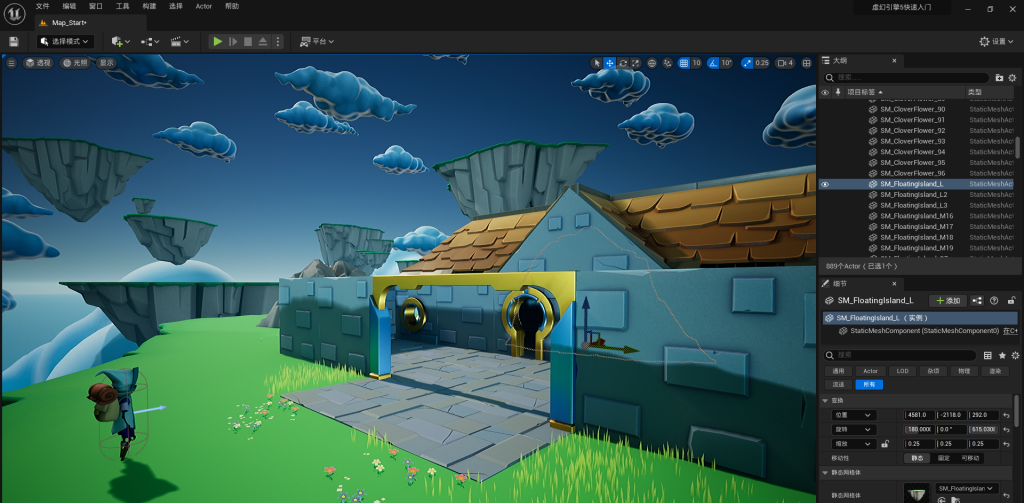This screenshot has height=503, width=1024.
Task: Open outliner settings gear
Action: (x=1013, y=77)
